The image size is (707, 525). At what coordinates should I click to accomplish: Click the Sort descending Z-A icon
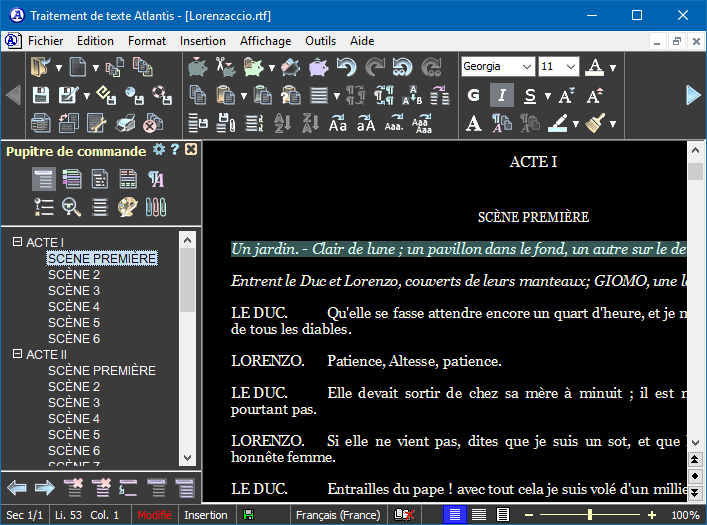[x=311, y=123]
